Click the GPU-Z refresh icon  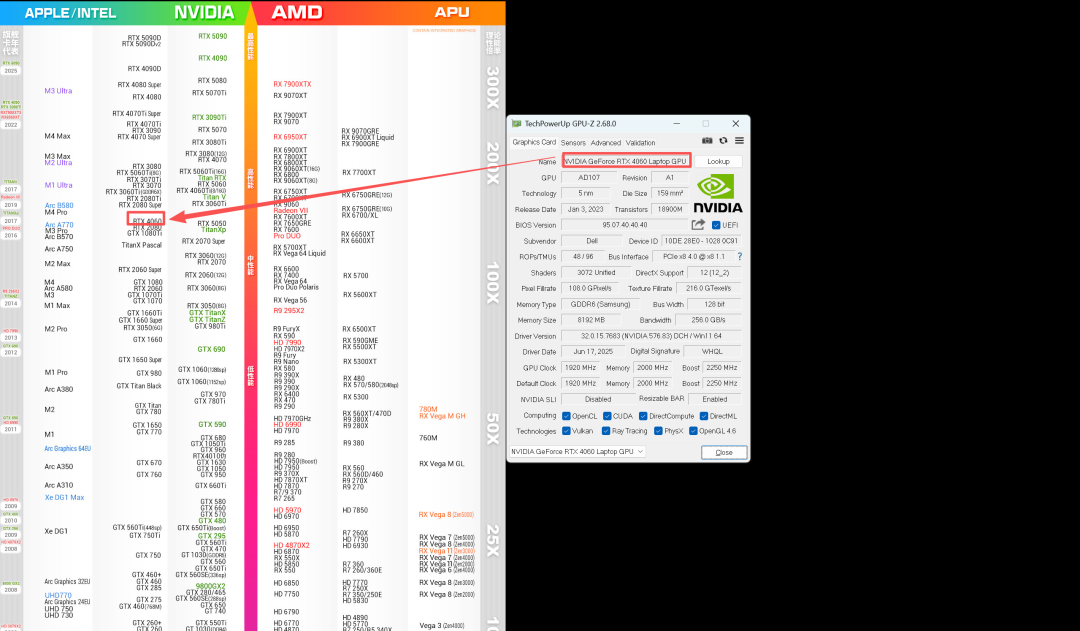(x=723, y=141)
